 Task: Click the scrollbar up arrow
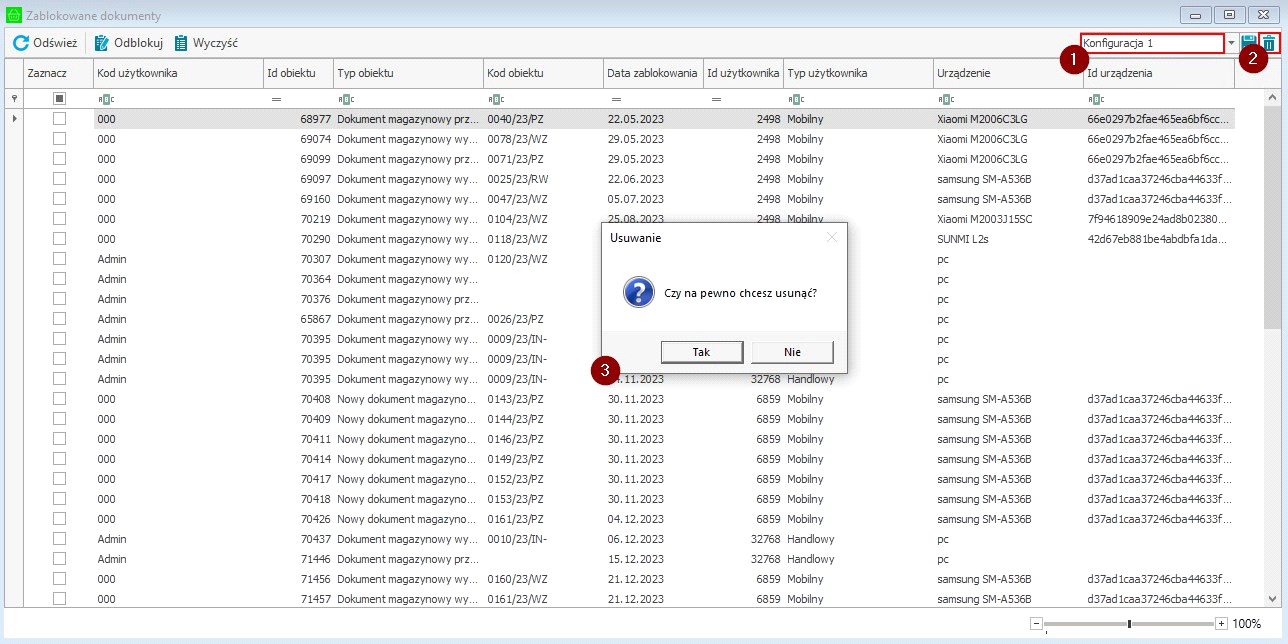pos(1272,98)
